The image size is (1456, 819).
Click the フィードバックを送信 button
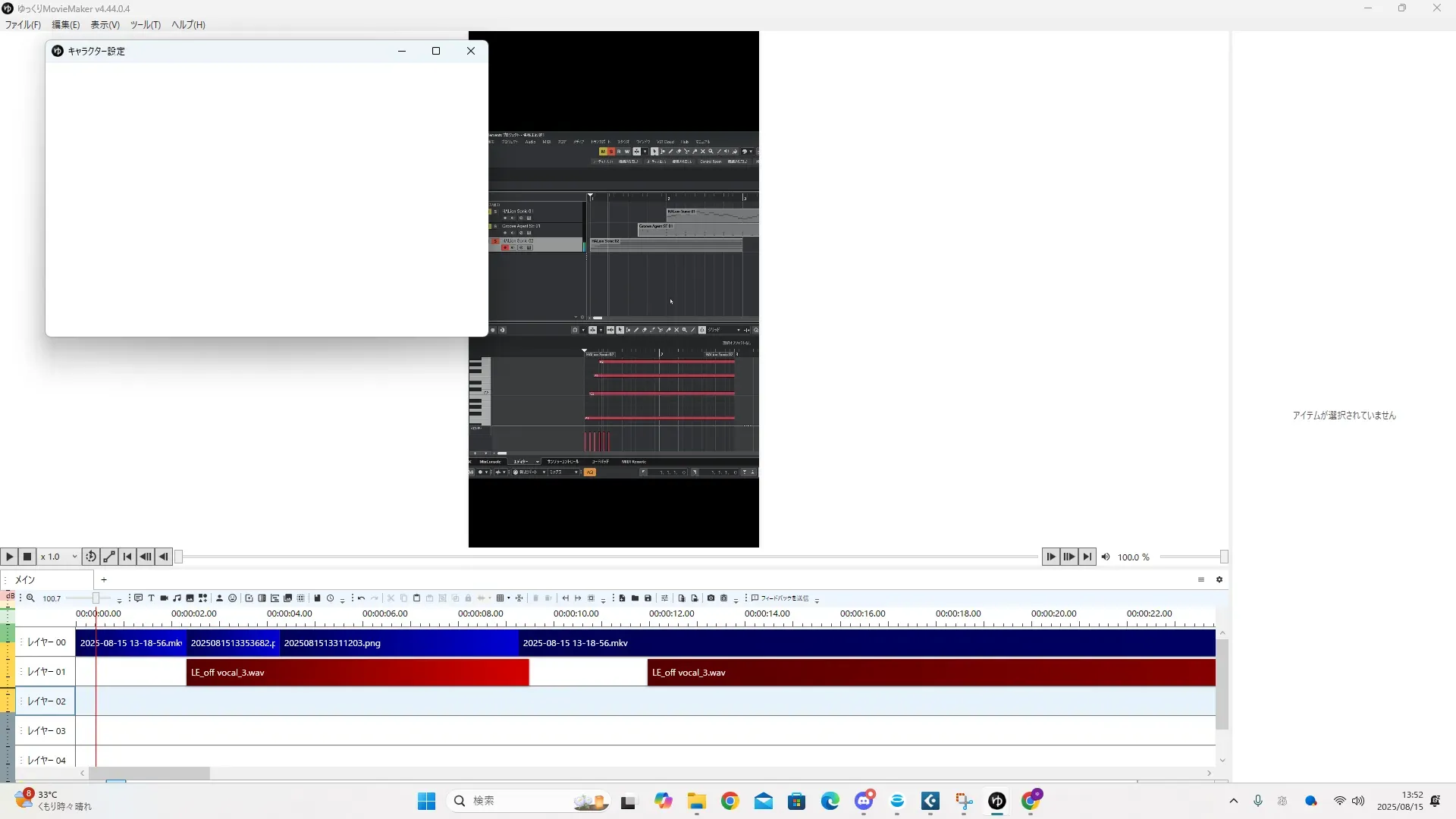[780, 598]
